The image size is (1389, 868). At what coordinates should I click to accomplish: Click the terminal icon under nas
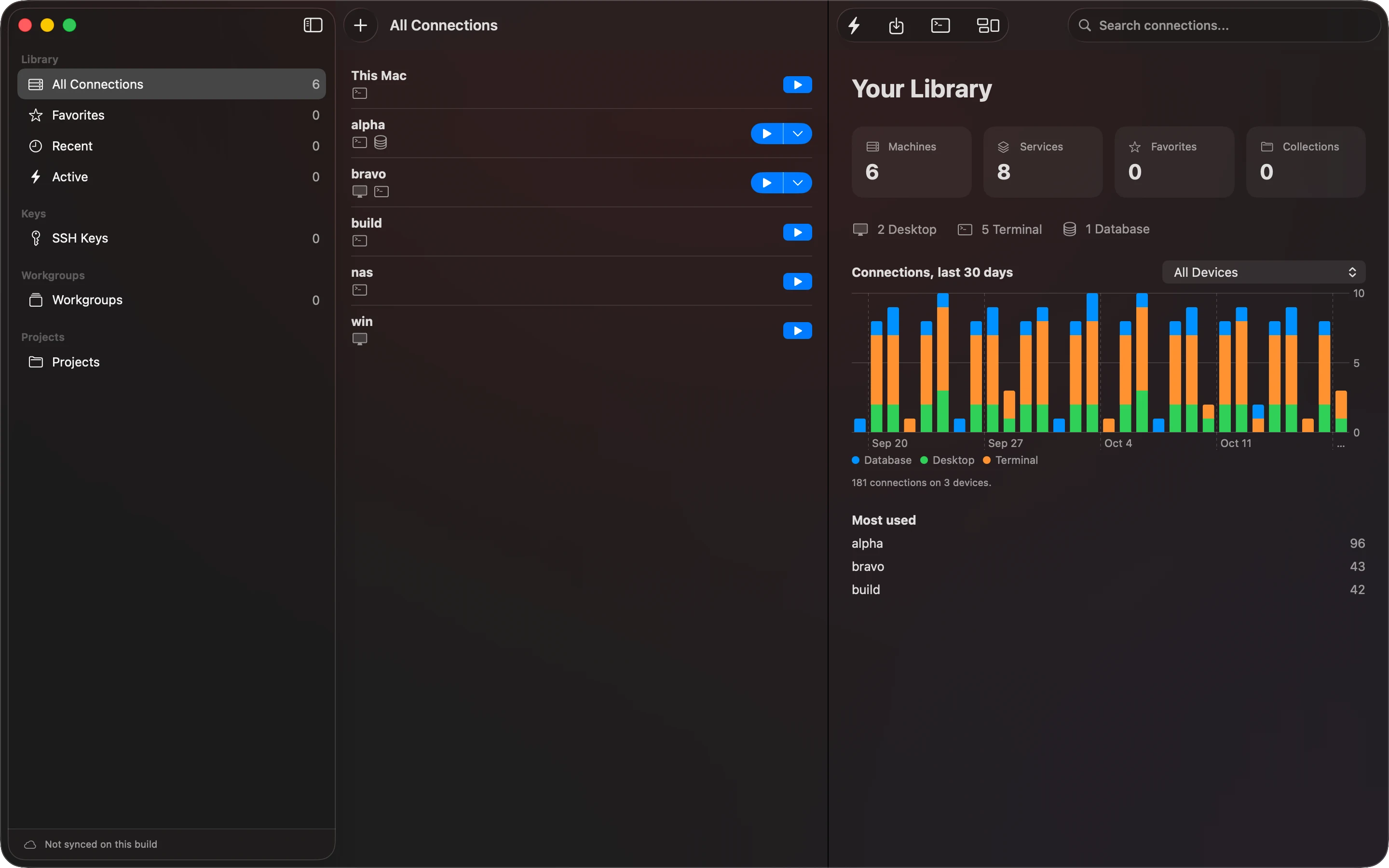360,290
